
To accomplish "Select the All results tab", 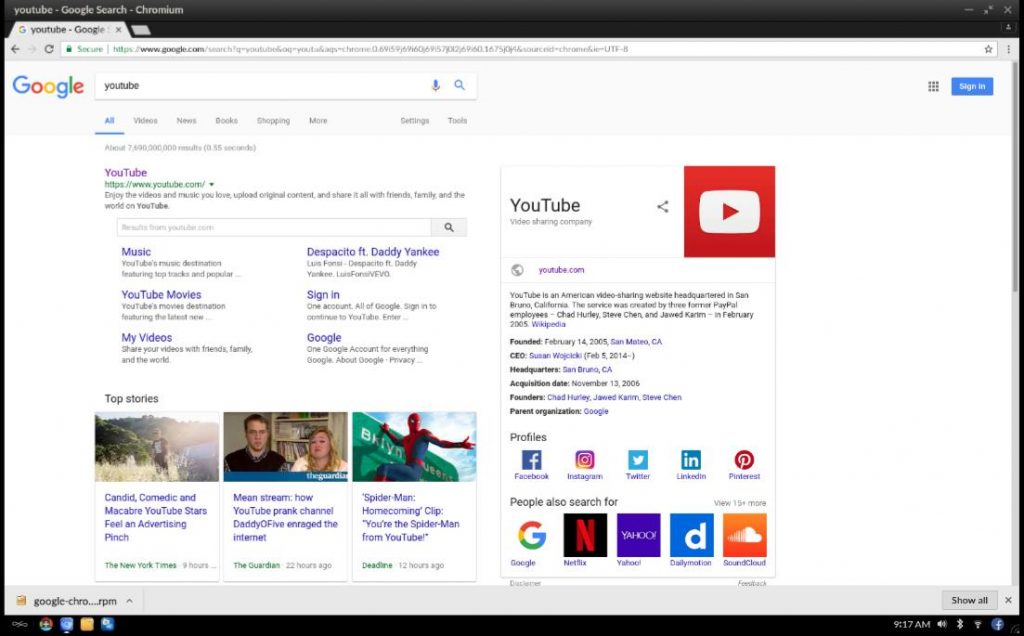I will [x=109, y=121].
